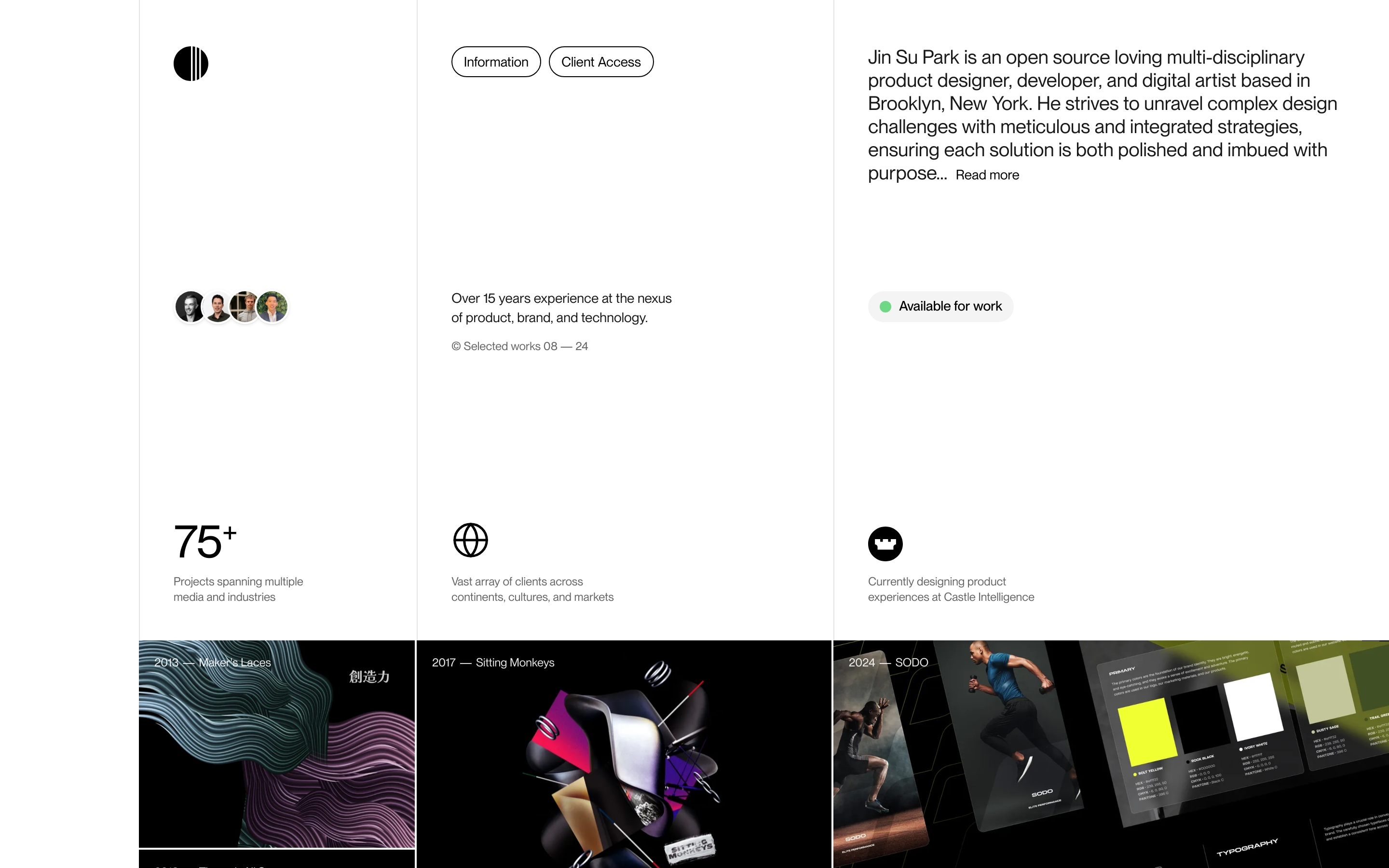Click the Castle Intelligence castle icon

click(x=885, y=543)
